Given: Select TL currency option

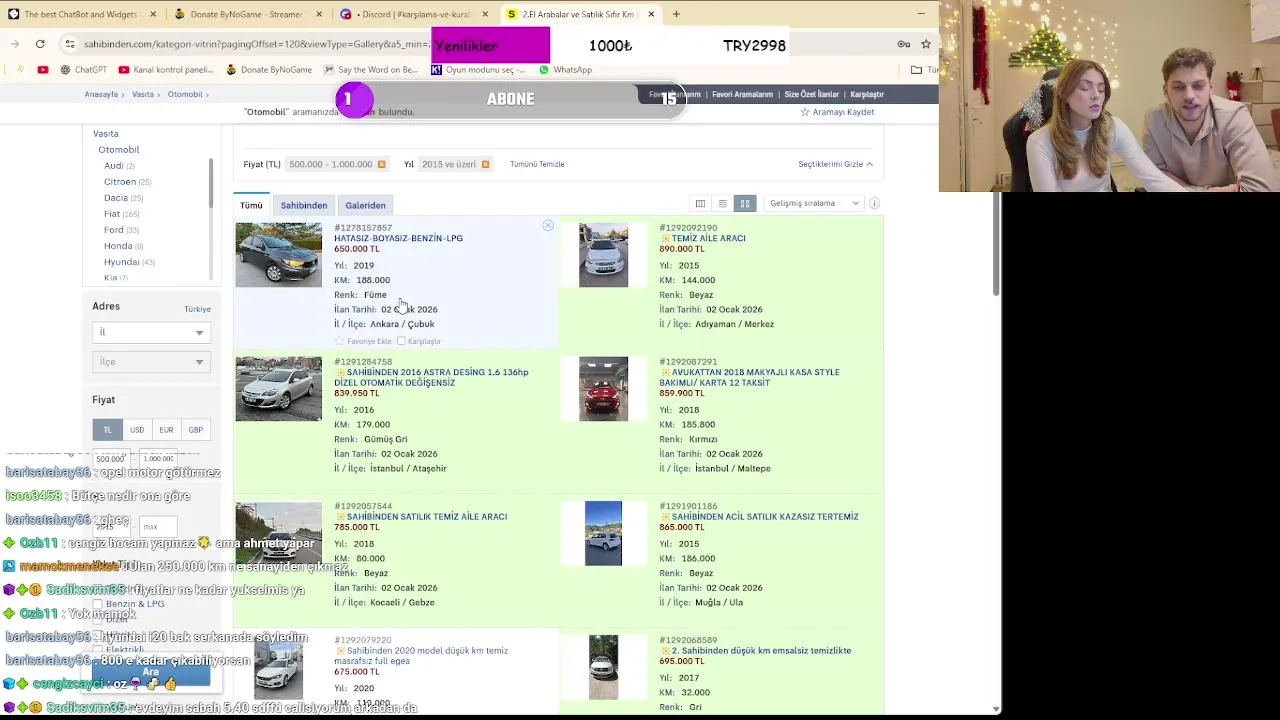Looking at the screenshot, I should [x=107, y=430].
